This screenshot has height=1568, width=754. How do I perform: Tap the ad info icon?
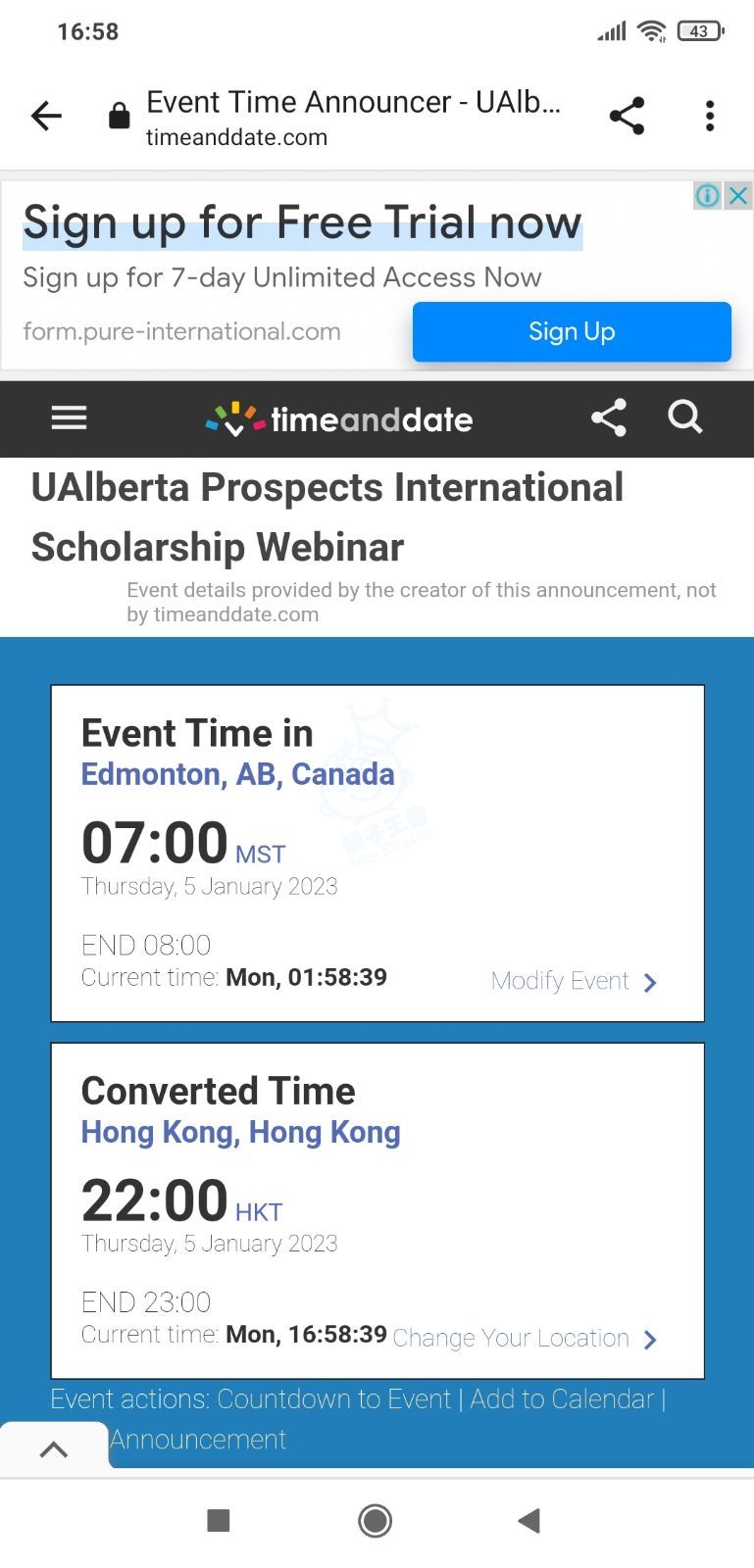[x=707, y=195]
